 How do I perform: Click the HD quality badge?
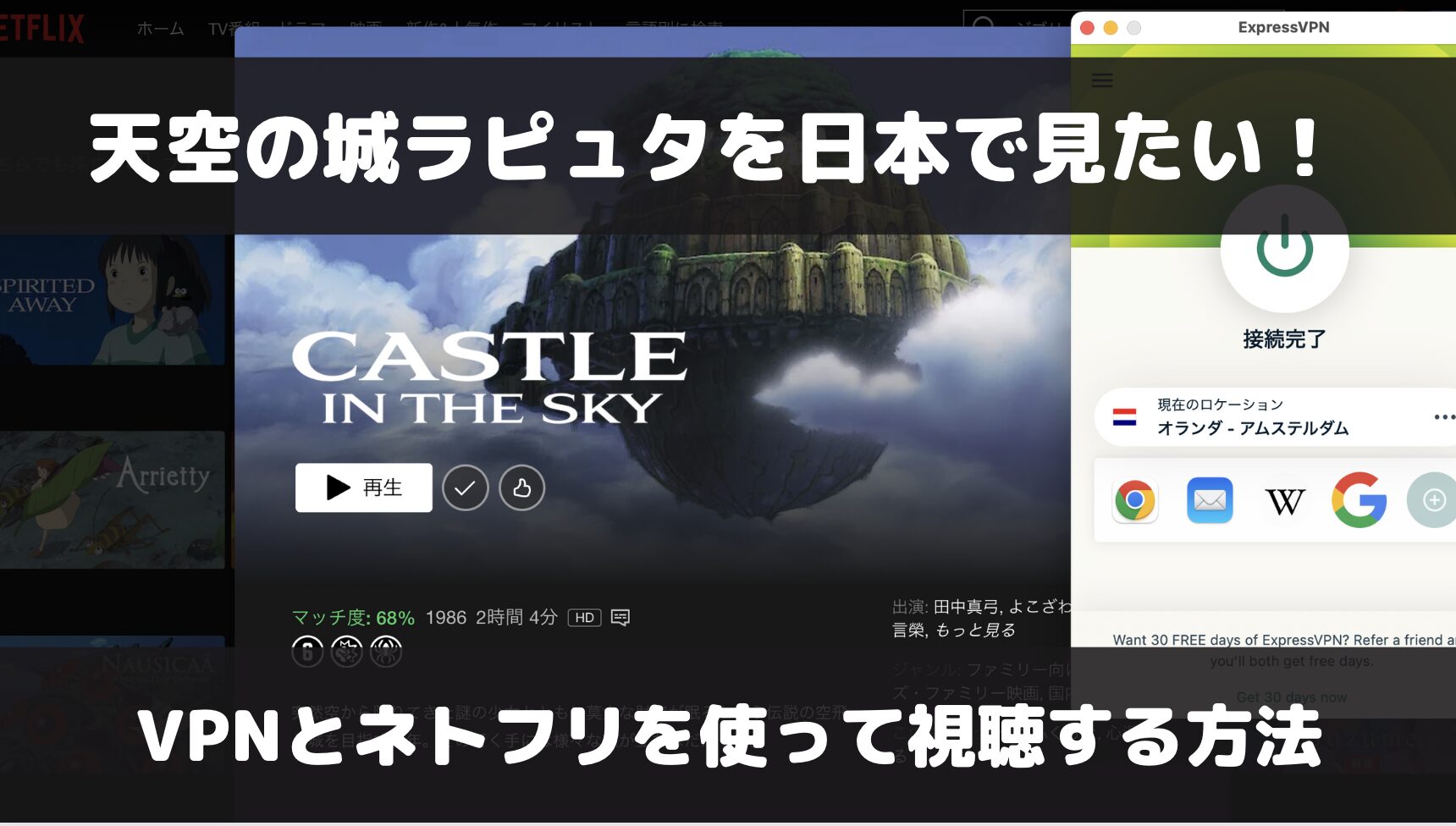pyautogui.click(x=584, y=618)
